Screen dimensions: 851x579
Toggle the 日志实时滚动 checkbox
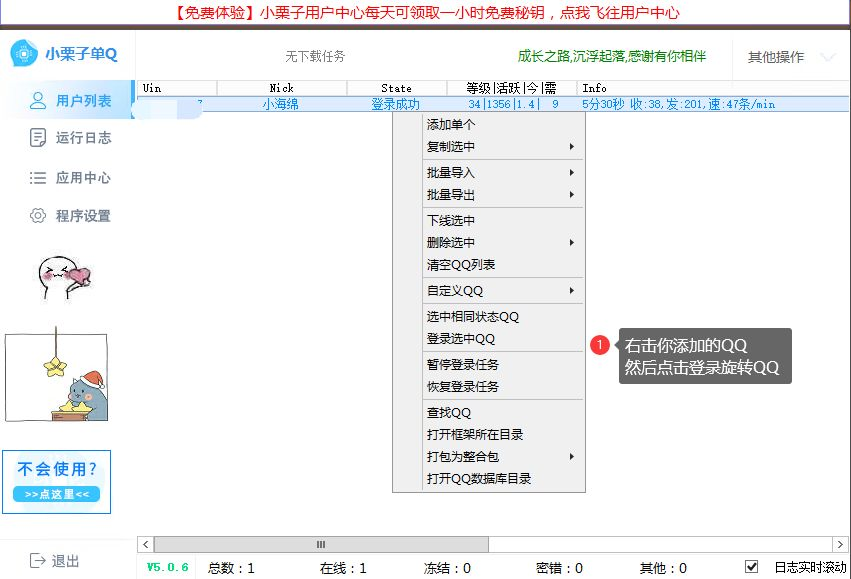coord(751,567)
